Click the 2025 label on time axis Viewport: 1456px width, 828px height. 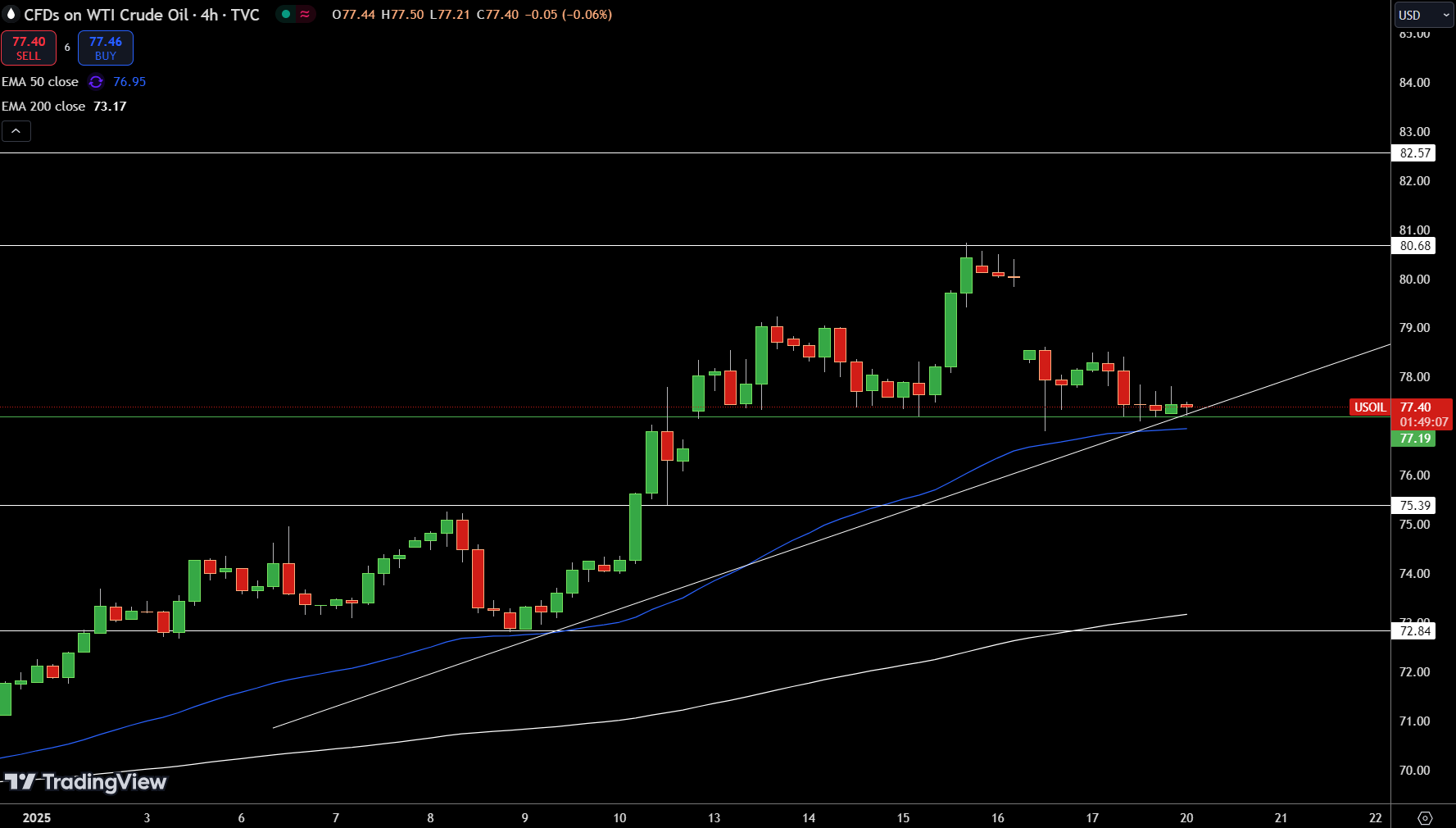(37, 818)
